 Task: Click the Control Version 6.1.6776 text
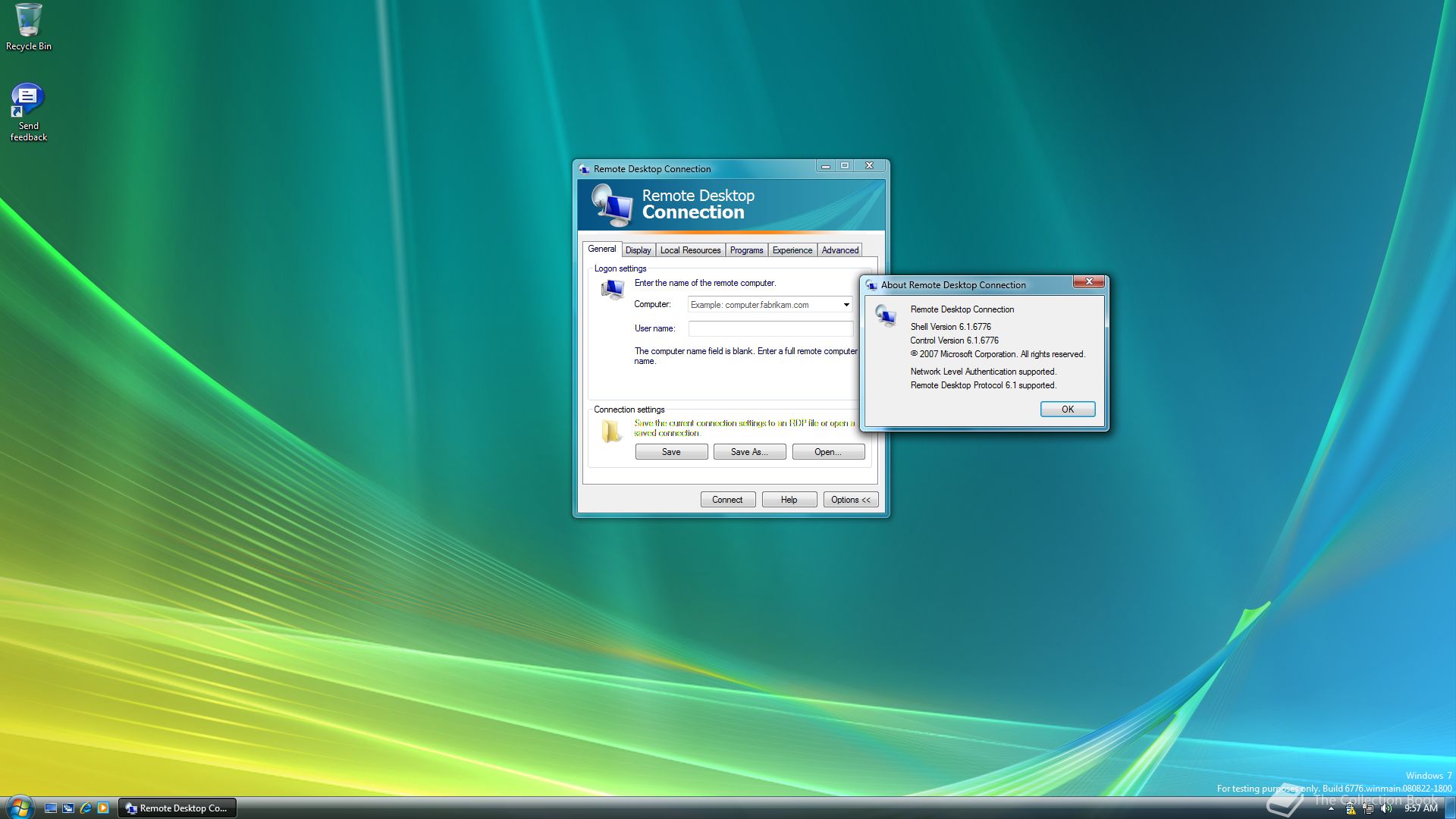coord(954,340)
